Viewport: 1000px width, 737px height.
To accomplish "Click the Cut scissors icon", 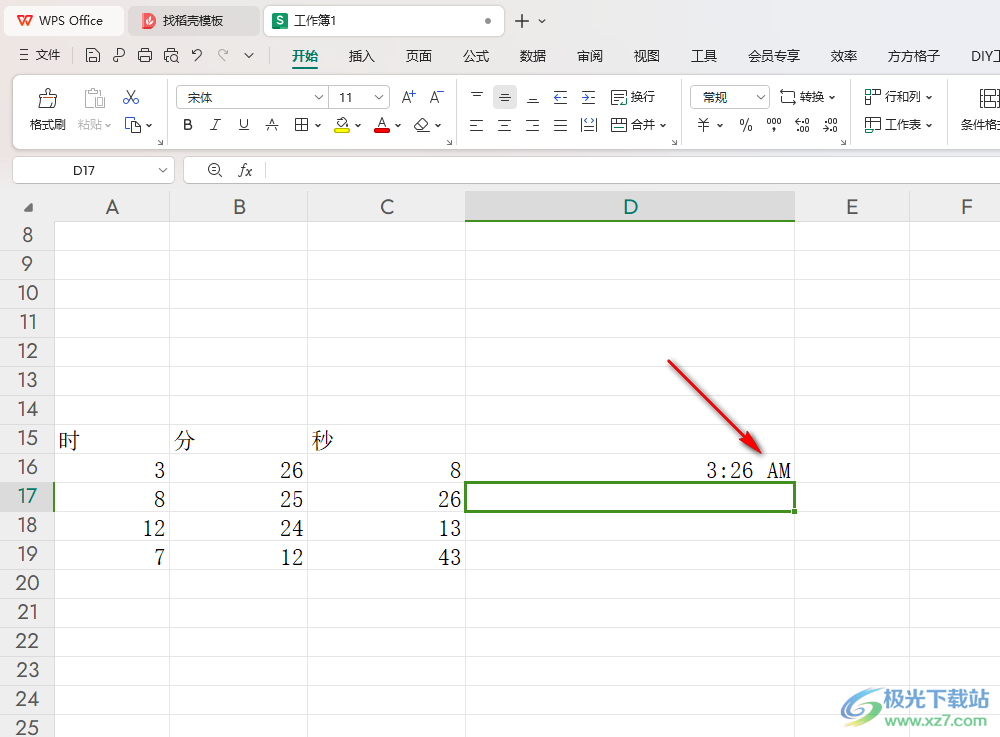I will [x=131, y=97].
